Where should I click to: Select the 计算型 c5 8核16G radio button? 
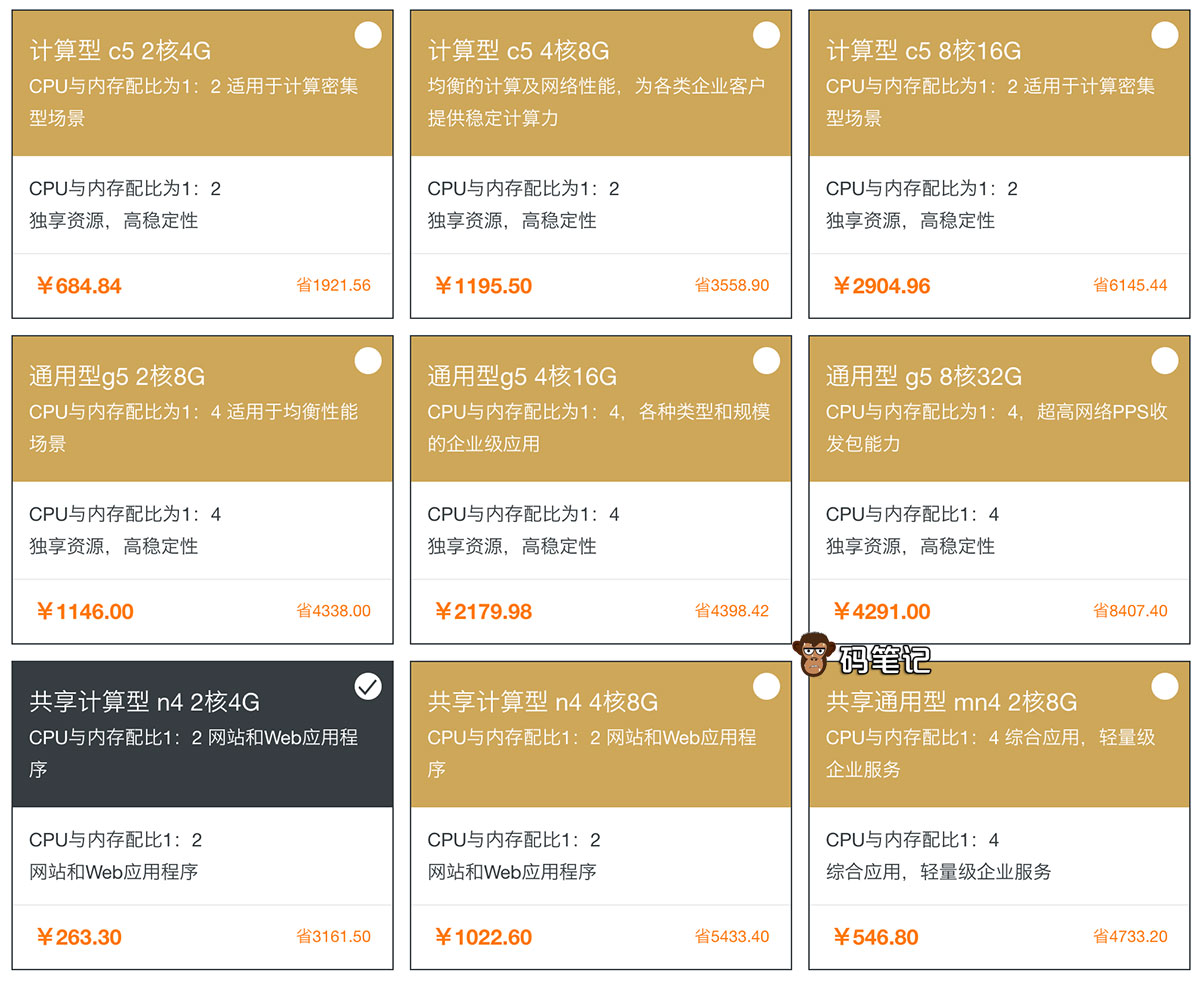(1165, 36)
